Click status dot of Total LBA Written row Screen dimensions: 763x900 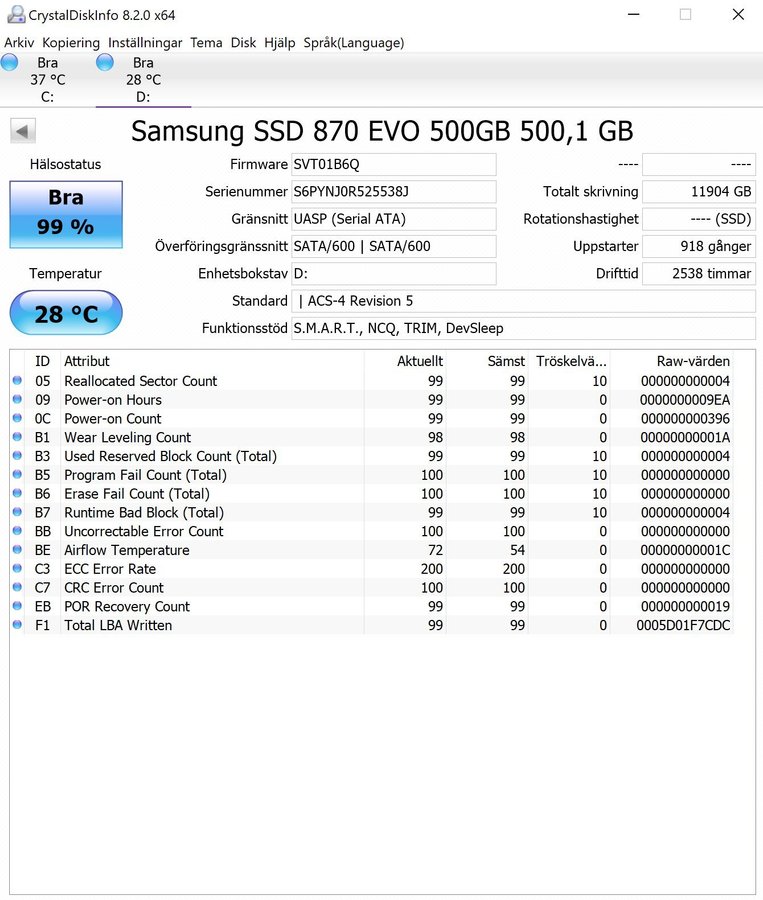[17, 624]
